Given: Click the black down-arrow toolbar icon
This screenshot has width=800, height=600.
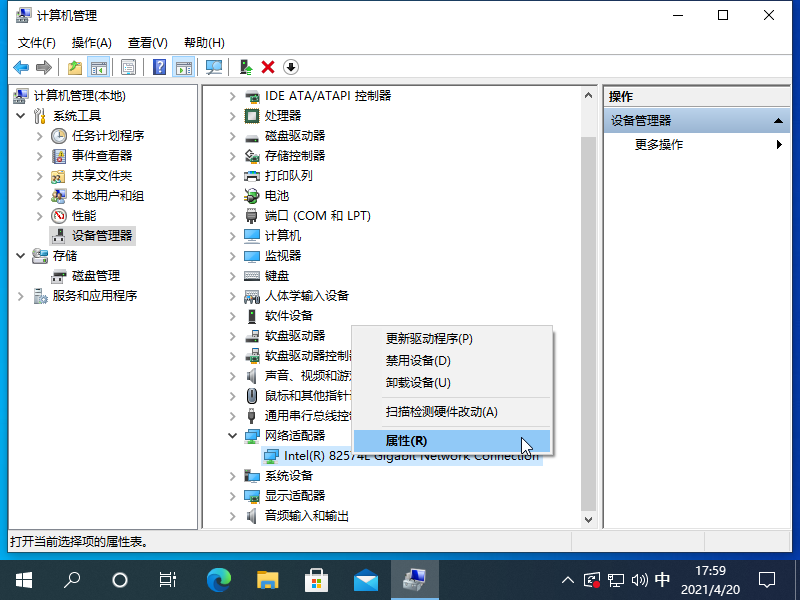Looking at the screenshot, I should [x=291, y=67].
